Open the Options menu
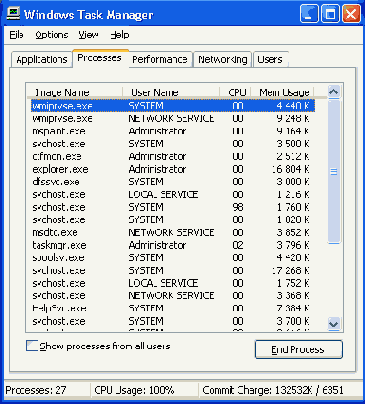365x404 pixels. tap(52, 35)
